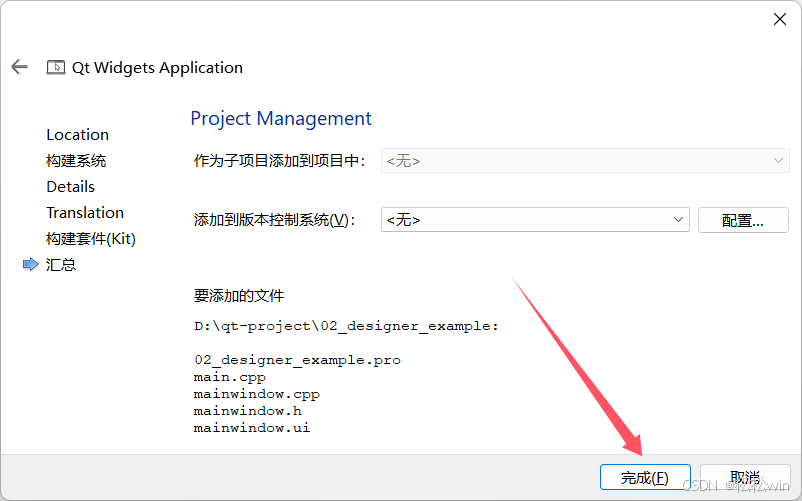Click the mainwindow.cpp file name
Screen dimensions: 802x501
tap(257, 394)
